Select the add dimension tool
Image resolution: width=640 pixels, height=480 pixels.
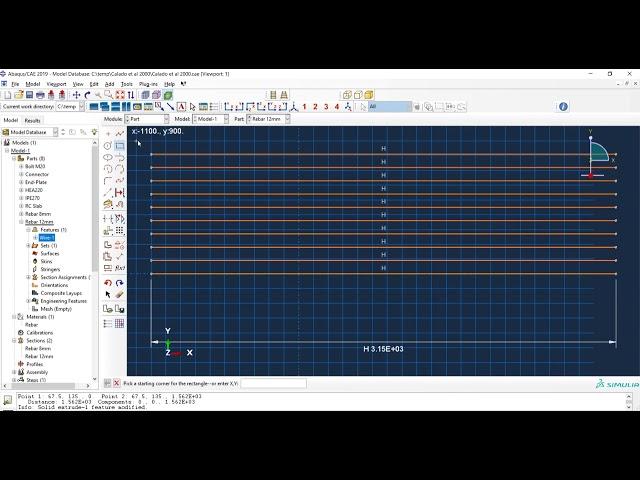click(120, 192)
